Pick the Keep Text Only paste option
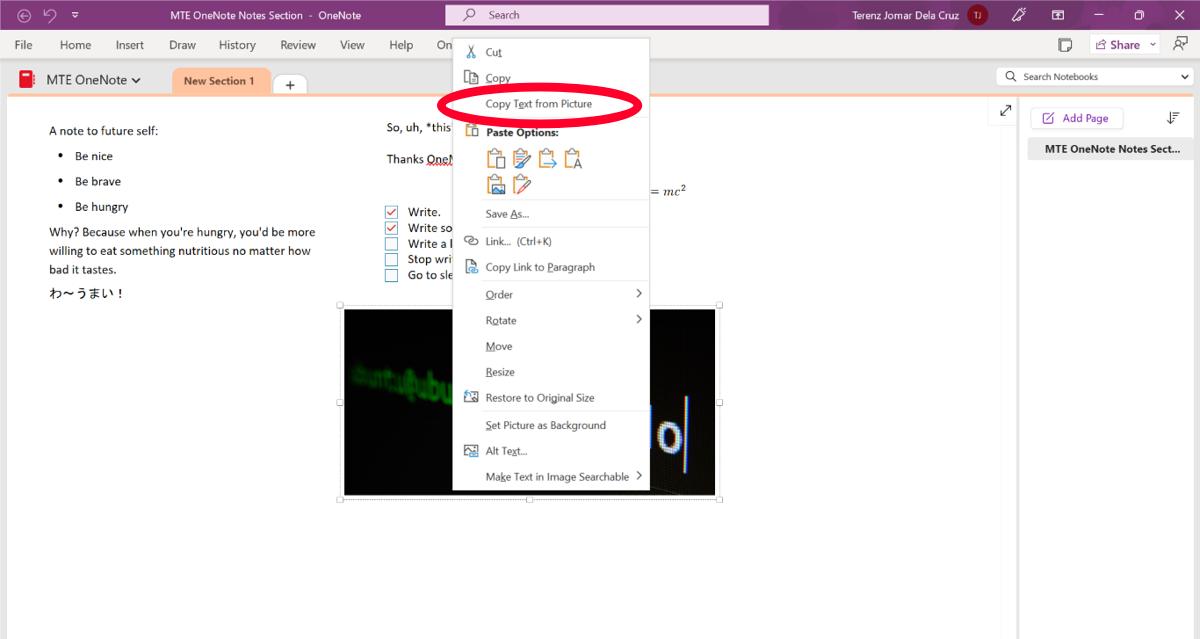Screen dimensions: 1200x639 572,158
